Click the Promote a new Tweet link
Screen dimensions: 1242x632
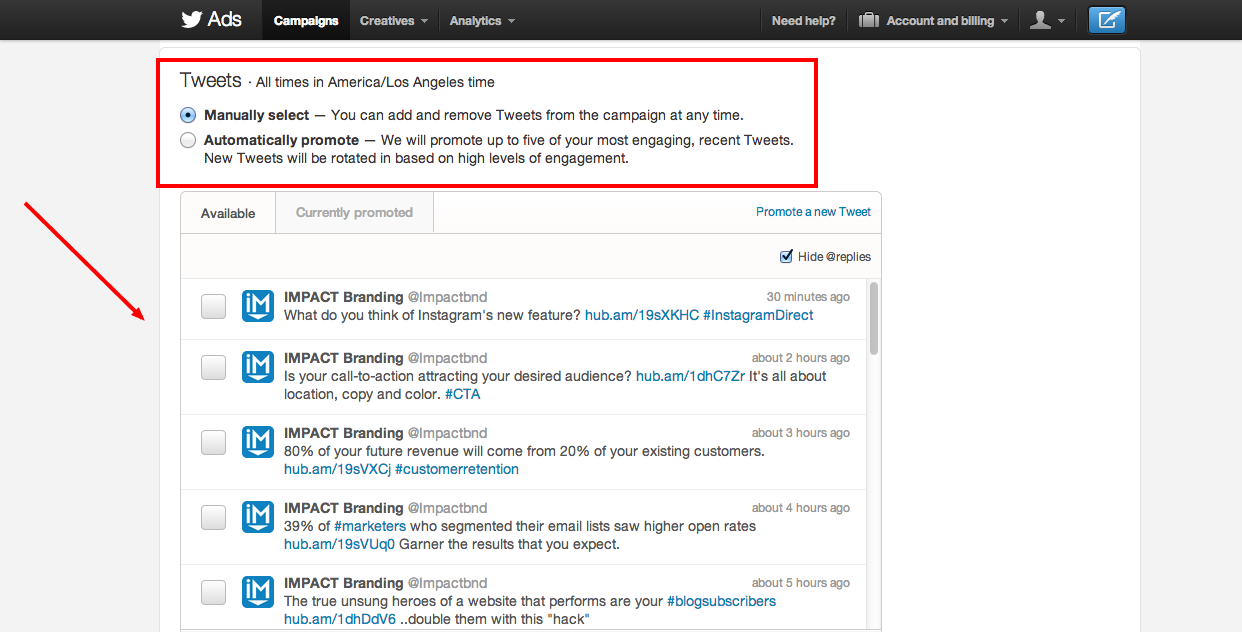(813, 211)
